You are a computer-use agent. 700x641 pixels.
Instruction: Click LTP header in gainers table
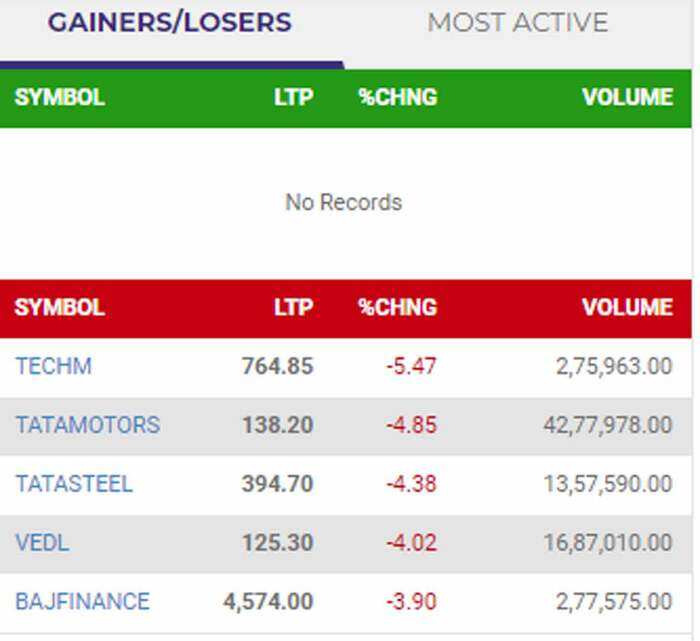(293, 97)
